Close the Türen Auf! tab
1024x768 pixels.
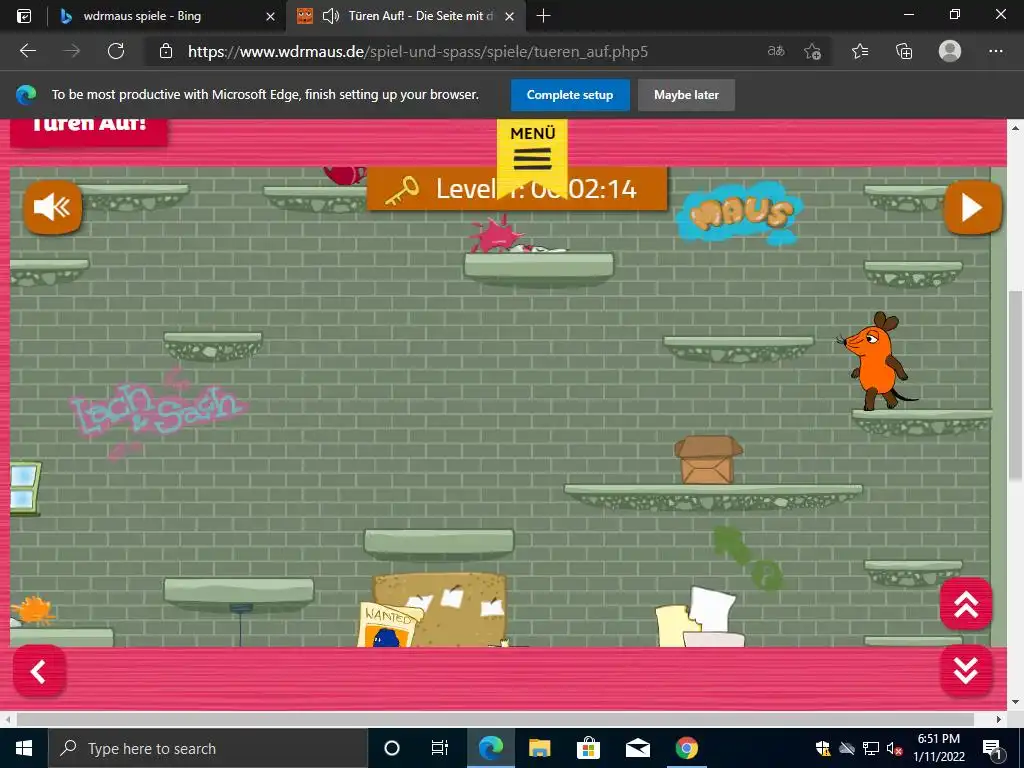coord(509,16)
